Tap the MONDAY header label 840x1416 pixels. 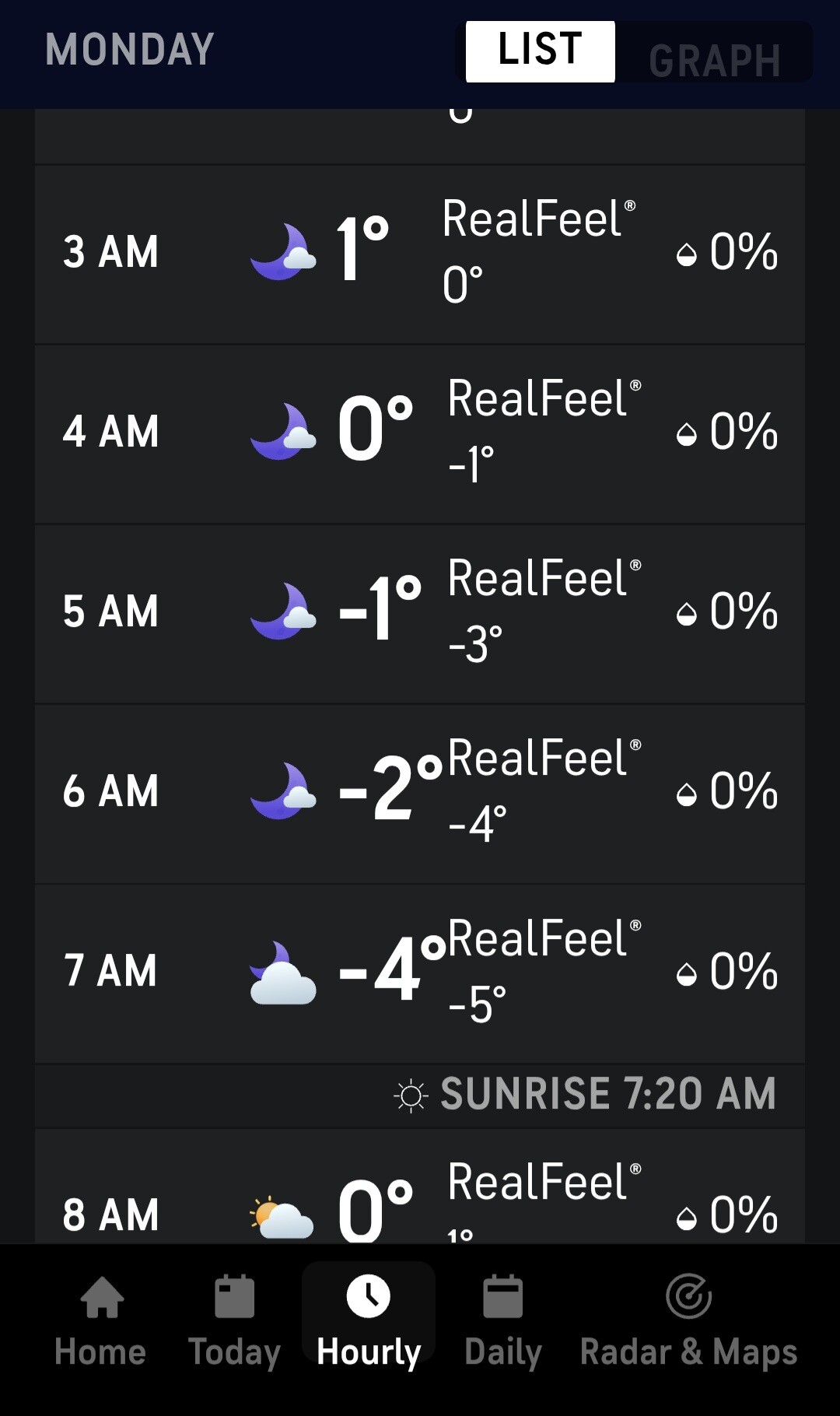[x=130, y=50]
